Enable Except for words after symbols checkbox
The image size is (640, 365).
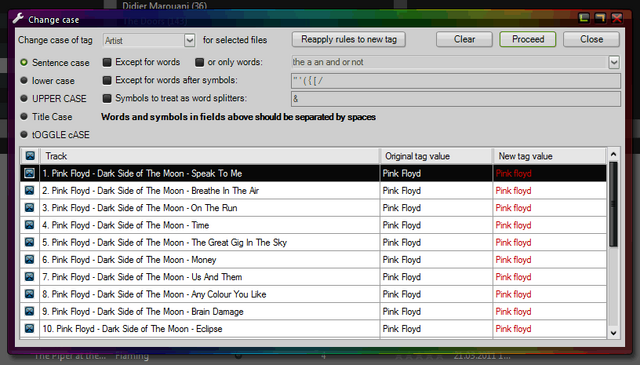(107, 80)
